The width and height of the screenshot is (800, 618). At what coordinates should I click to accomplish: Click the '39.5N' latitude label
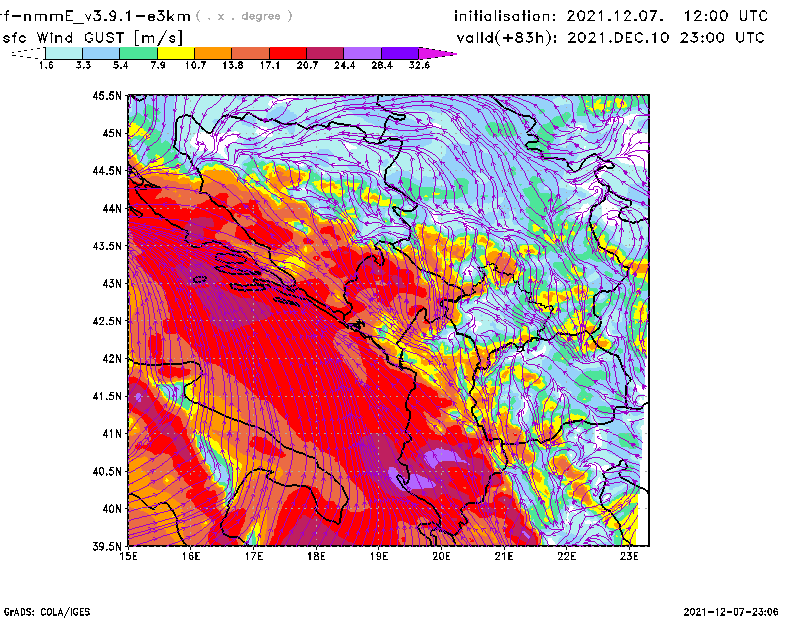107,547
